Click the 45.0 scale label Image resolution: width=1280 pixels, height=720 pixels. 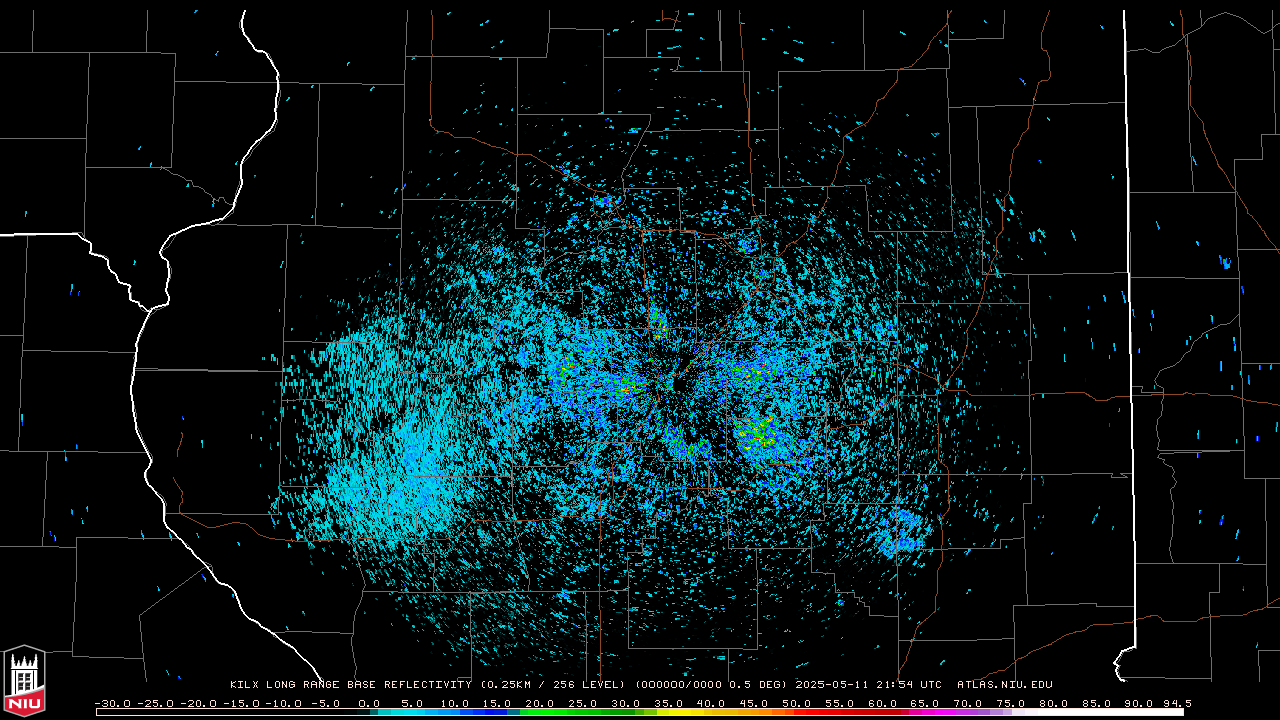point(753,703)
